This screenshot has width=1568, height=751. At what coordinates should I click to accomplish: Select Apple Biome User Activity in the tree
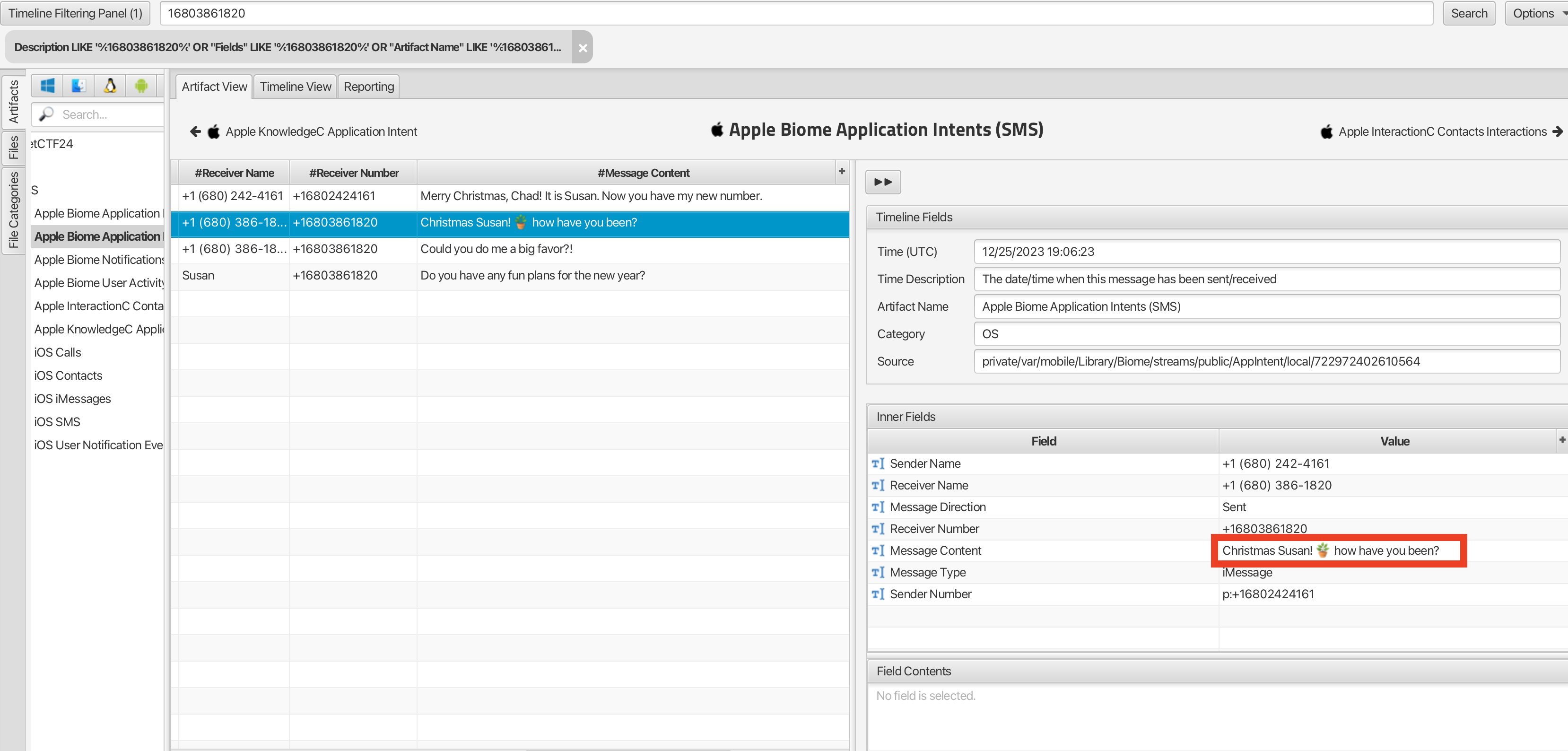pyautogui.click(x=97, y=282)
